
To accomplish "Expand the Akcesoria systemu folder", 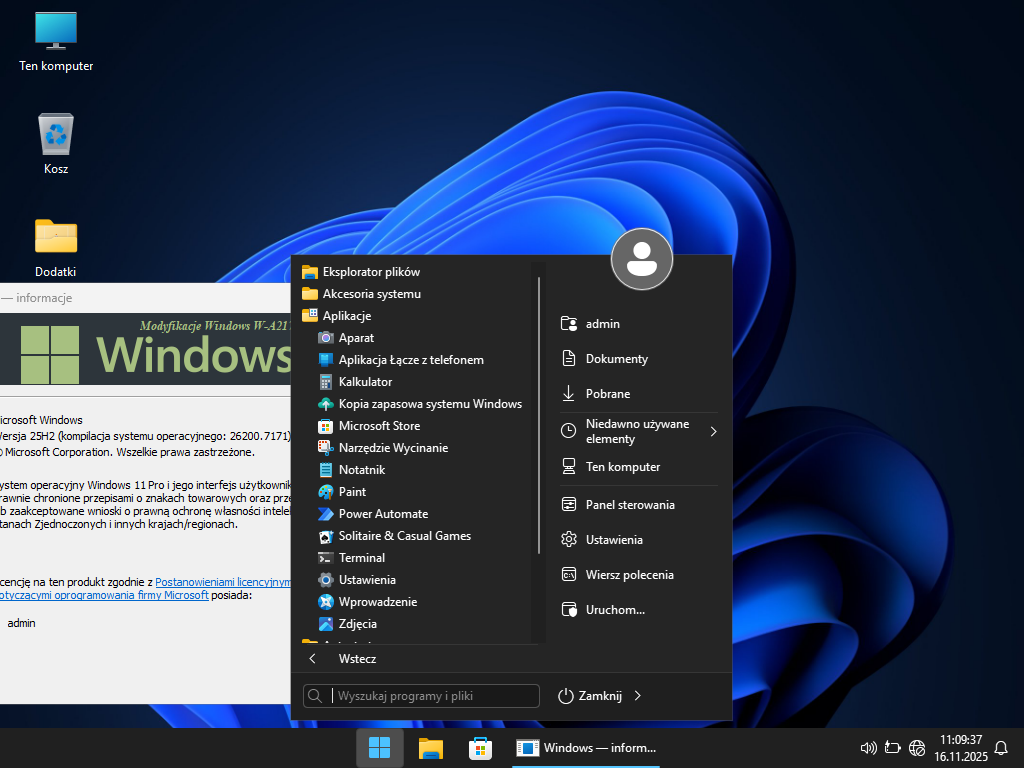I will [x=371, y=294].
